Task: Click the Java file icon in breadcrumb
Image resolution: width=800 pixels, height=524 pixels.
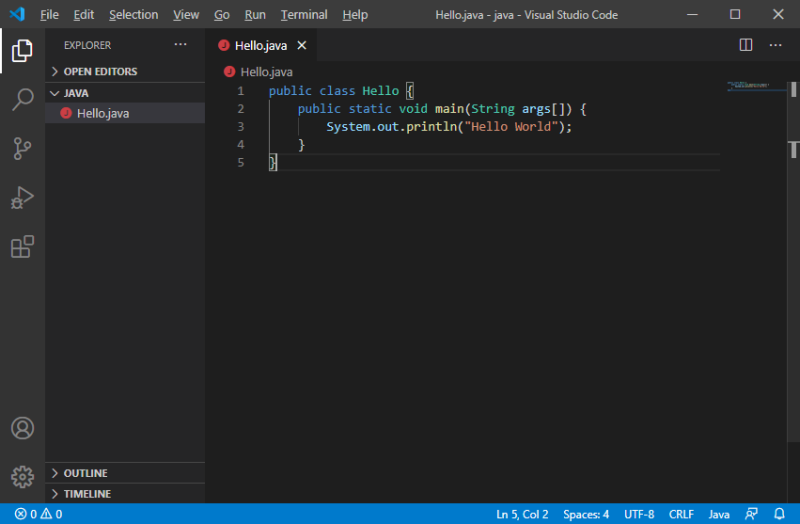Action: [229, 71]
